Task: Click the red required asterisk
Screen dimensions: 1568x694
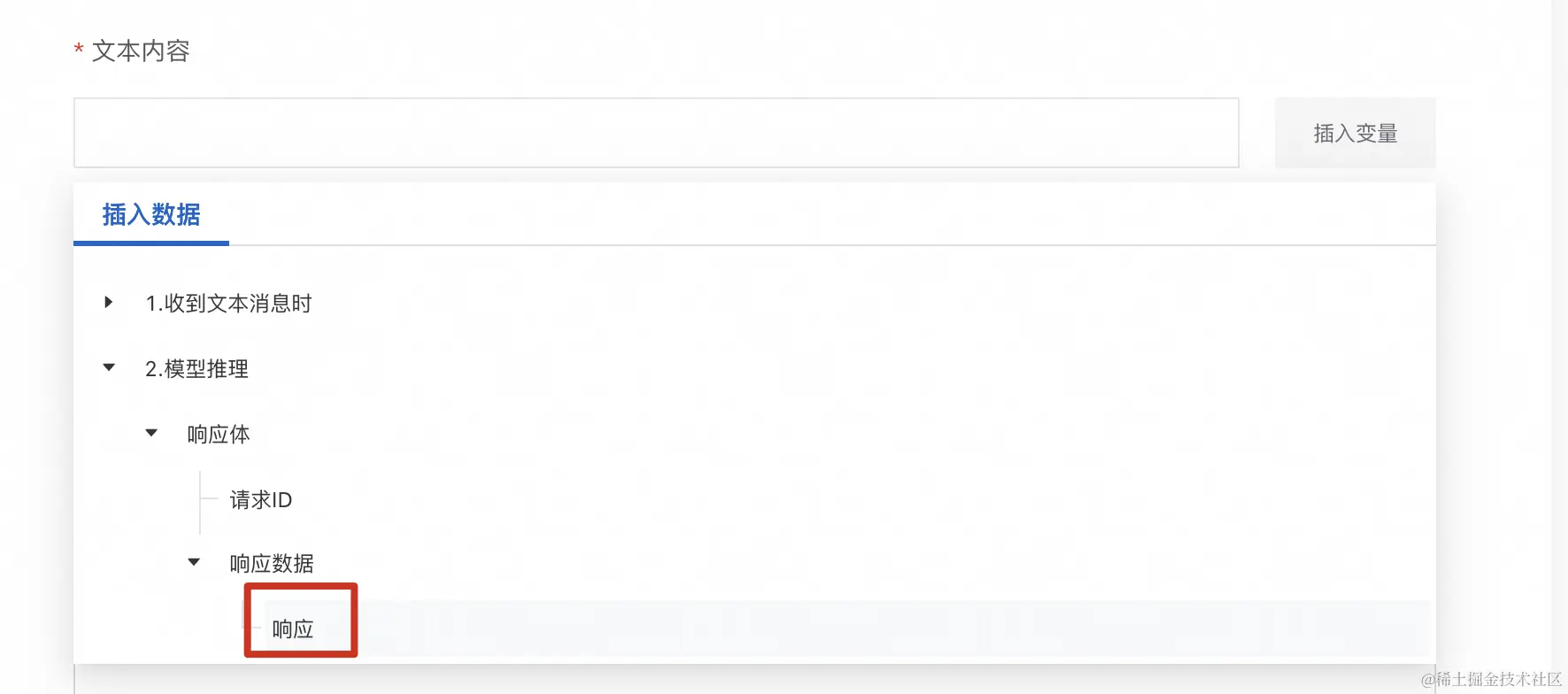Action: click(x=79, y=50)
